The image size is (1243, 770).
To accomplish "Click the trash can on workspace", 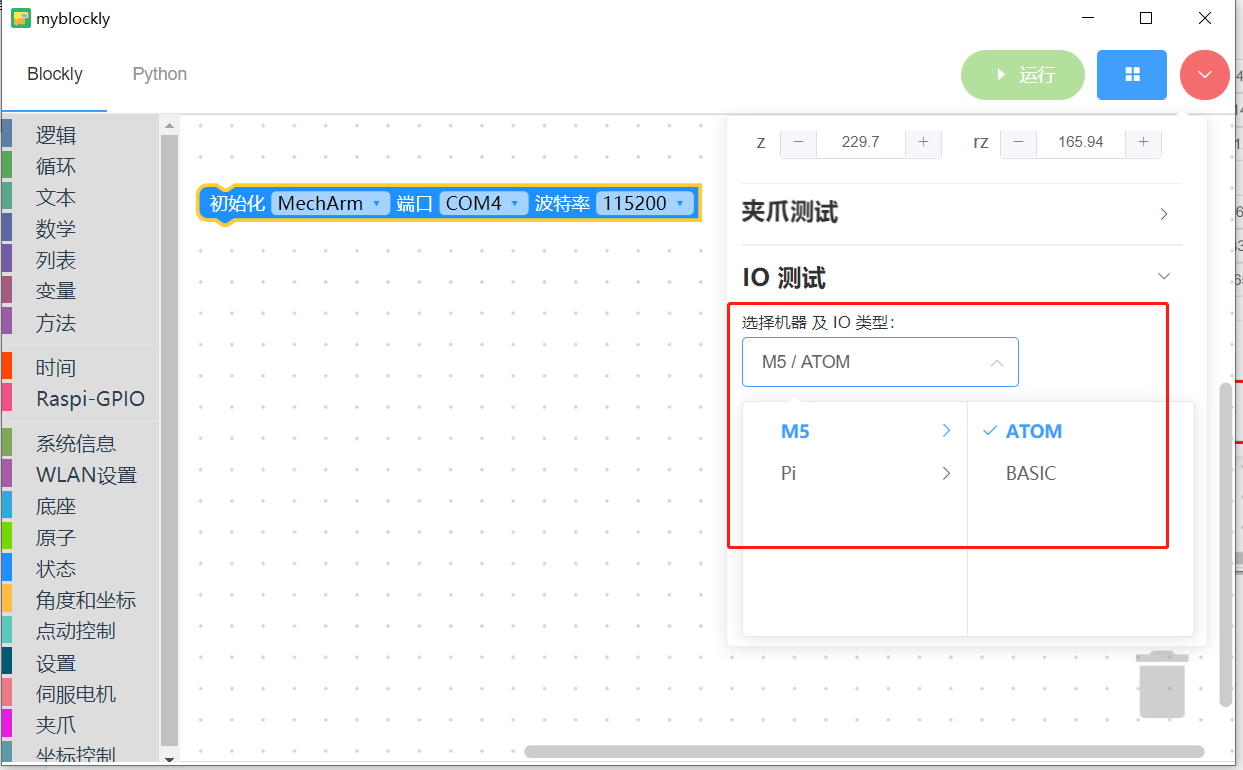I will point(1162,684).
